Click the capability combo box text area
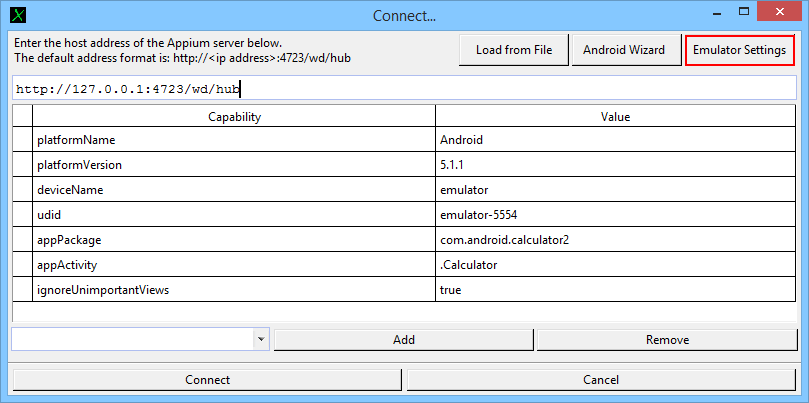The height and width of the screenshot is (403, 809). pyautogui.click(x=132, y=340)
